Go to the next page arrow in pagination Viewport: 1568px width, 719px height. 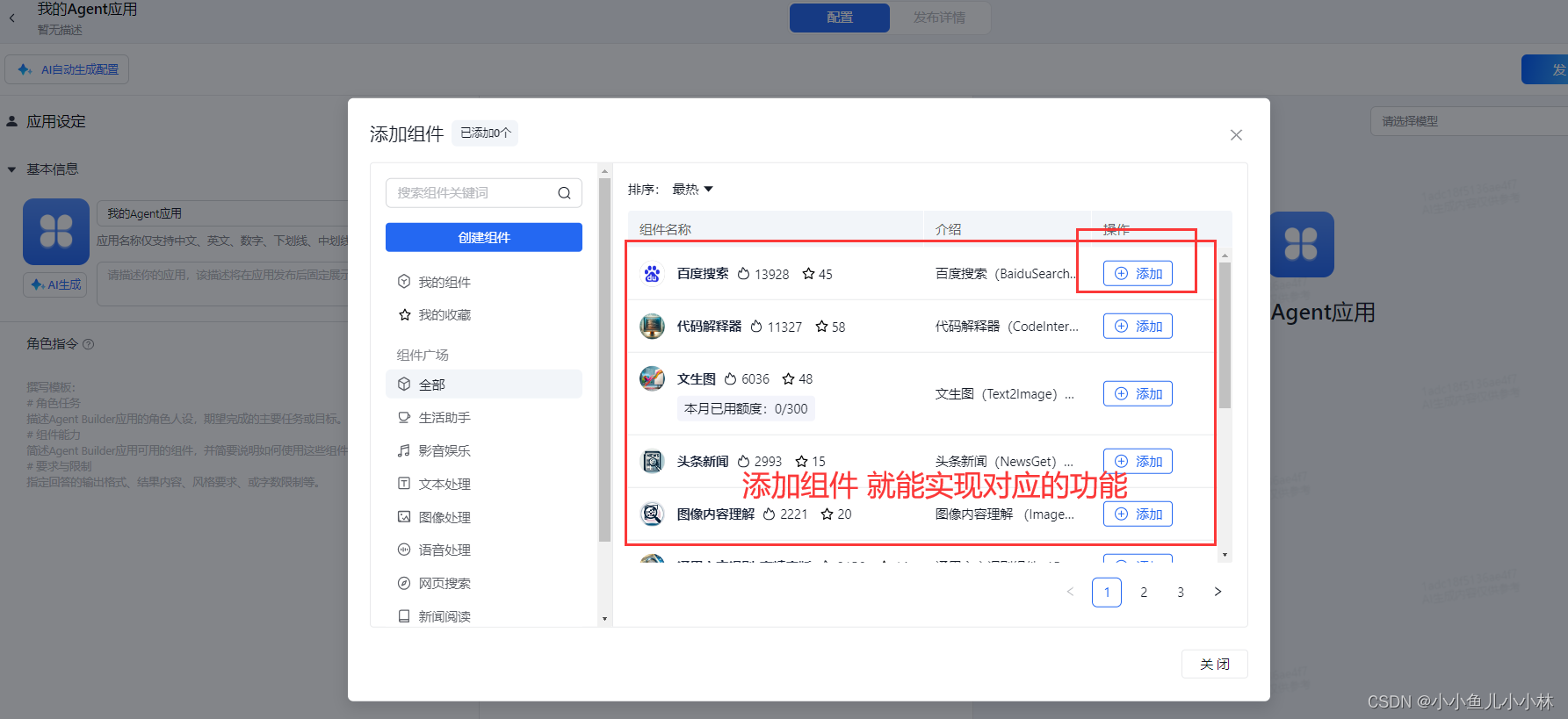1218,592
